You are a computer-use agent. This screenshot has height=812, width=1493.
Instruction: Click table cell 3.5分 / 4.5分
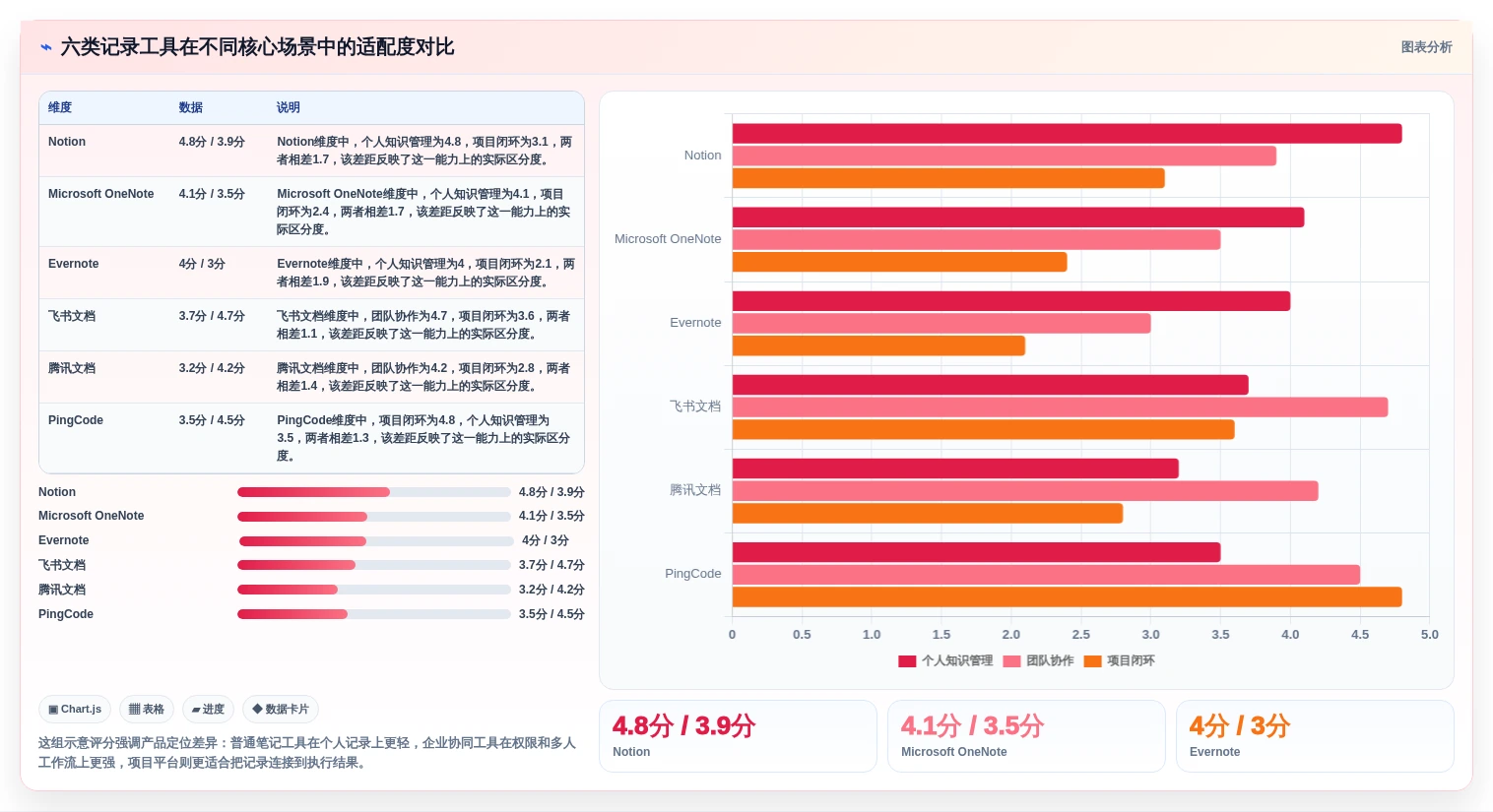pyautogui.click(x=212, y=420)
